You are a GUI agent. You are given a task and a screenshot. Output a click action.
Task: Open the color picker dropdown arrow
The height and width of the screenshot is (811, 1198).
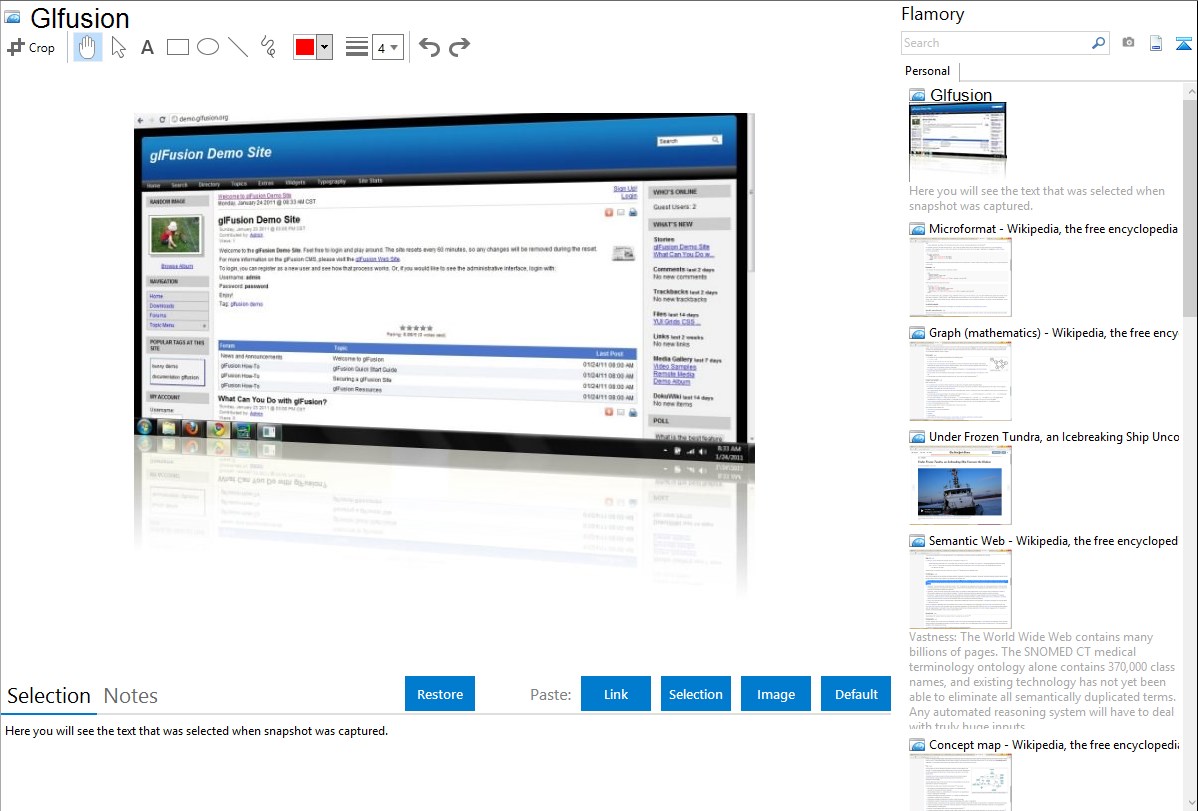point(324,47)
